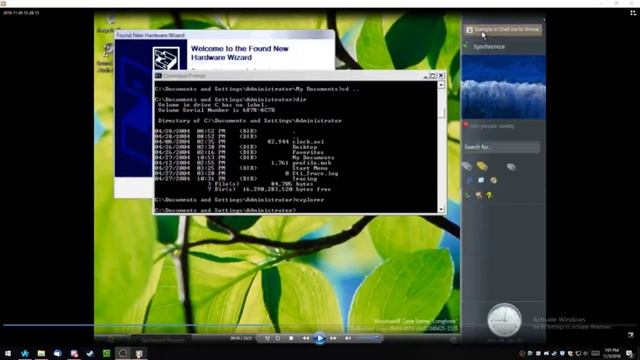Click the taskbar clock showing time and date
The height and width of the screenshot is (360, 640).
point(612,353)
